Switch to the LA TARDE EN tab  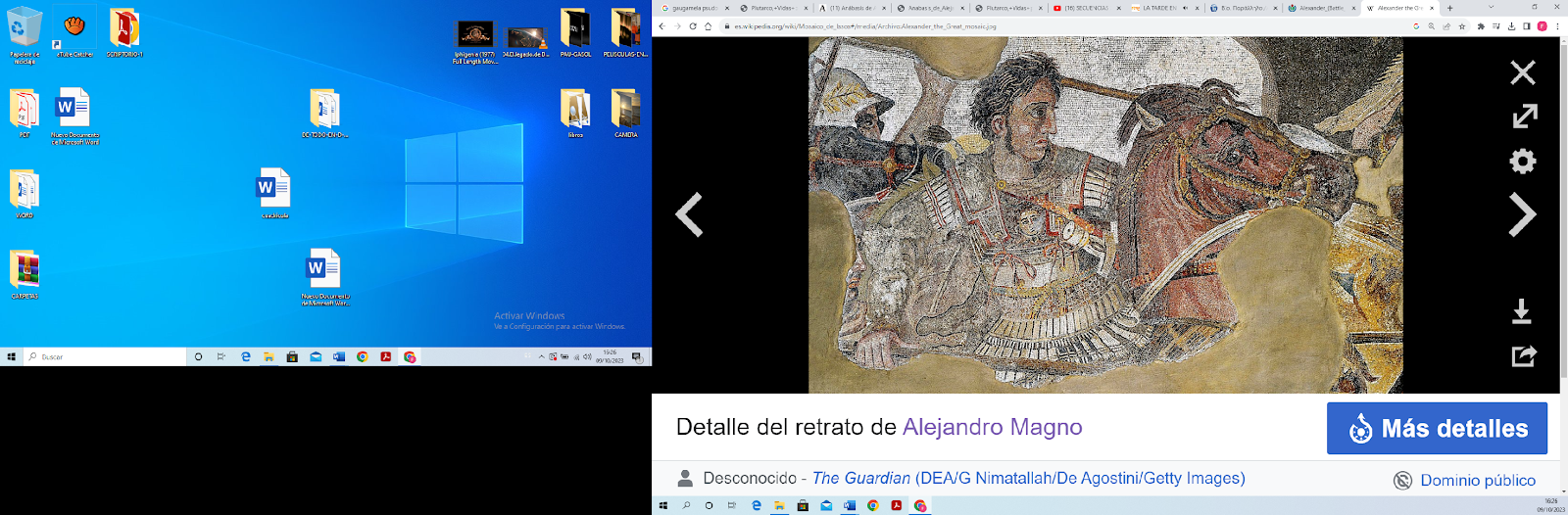pyautogui.click(x=1164, y=8)
